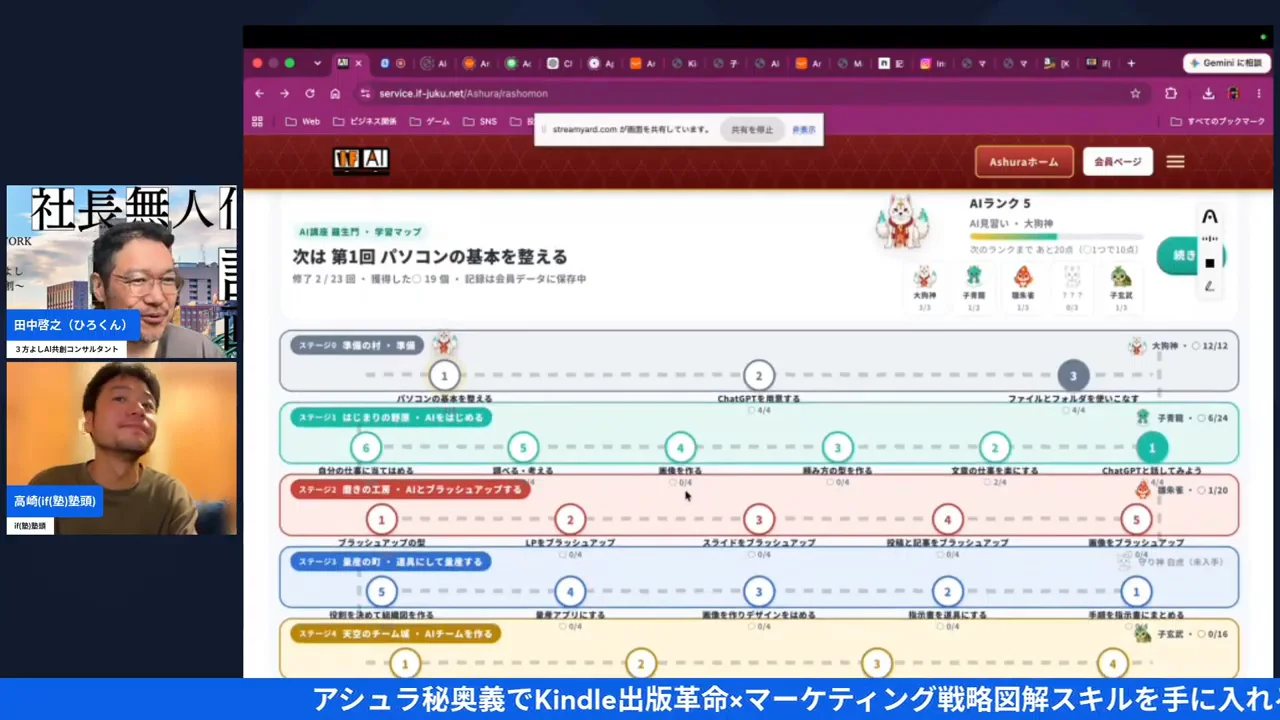This screenshot has width=1280, height=720.
Task: Open lesson 1 ChatGPTと話してみよう node
Action: tap(1152, 448)
